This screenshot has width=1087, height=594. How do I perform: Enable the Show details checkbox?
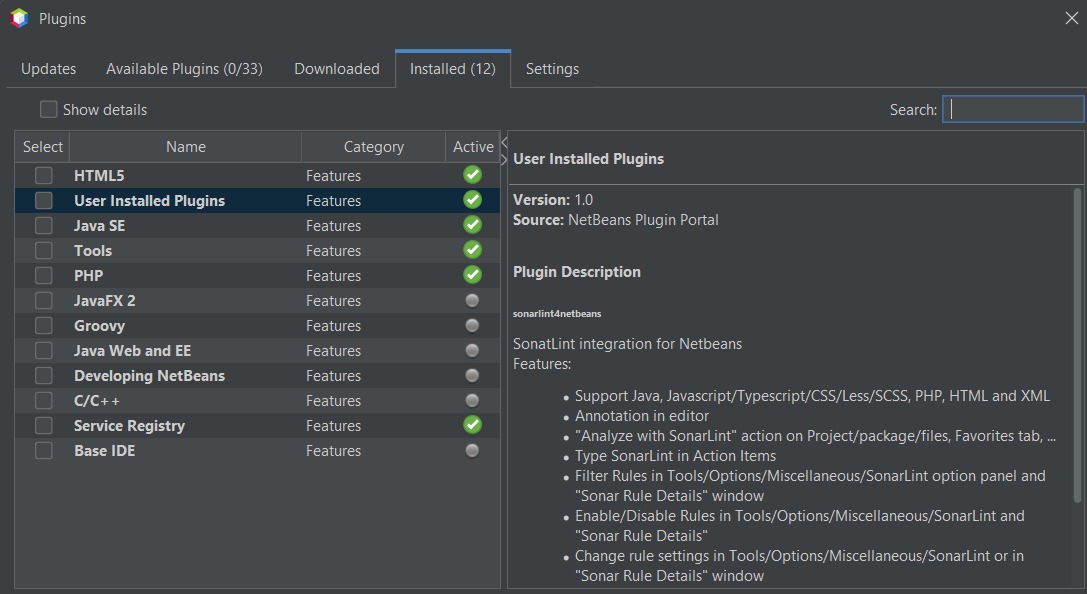coord(48,109)
